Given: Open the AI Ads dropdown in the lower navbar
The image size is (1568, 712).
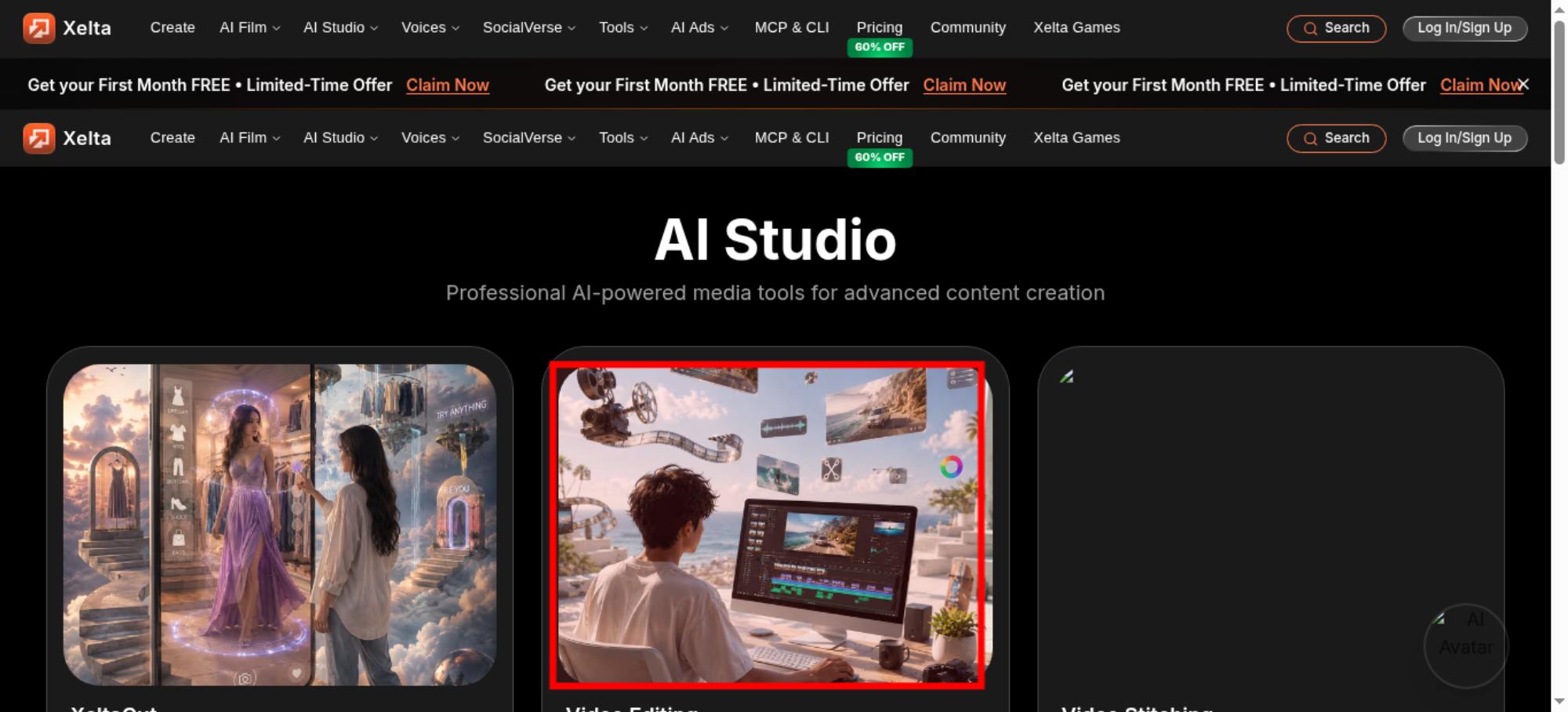Looking at the screenshot, I should click(699, 138).
